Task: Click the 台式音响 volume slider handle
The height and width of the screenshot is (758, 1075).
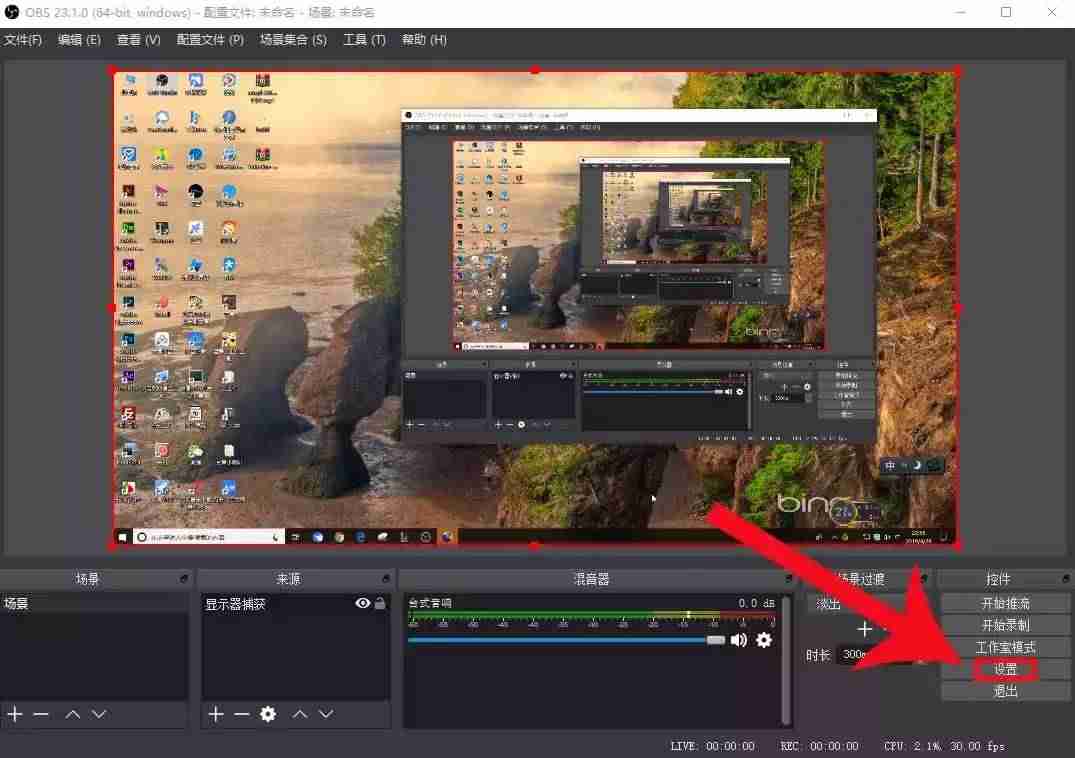Action: pos(715,640)
